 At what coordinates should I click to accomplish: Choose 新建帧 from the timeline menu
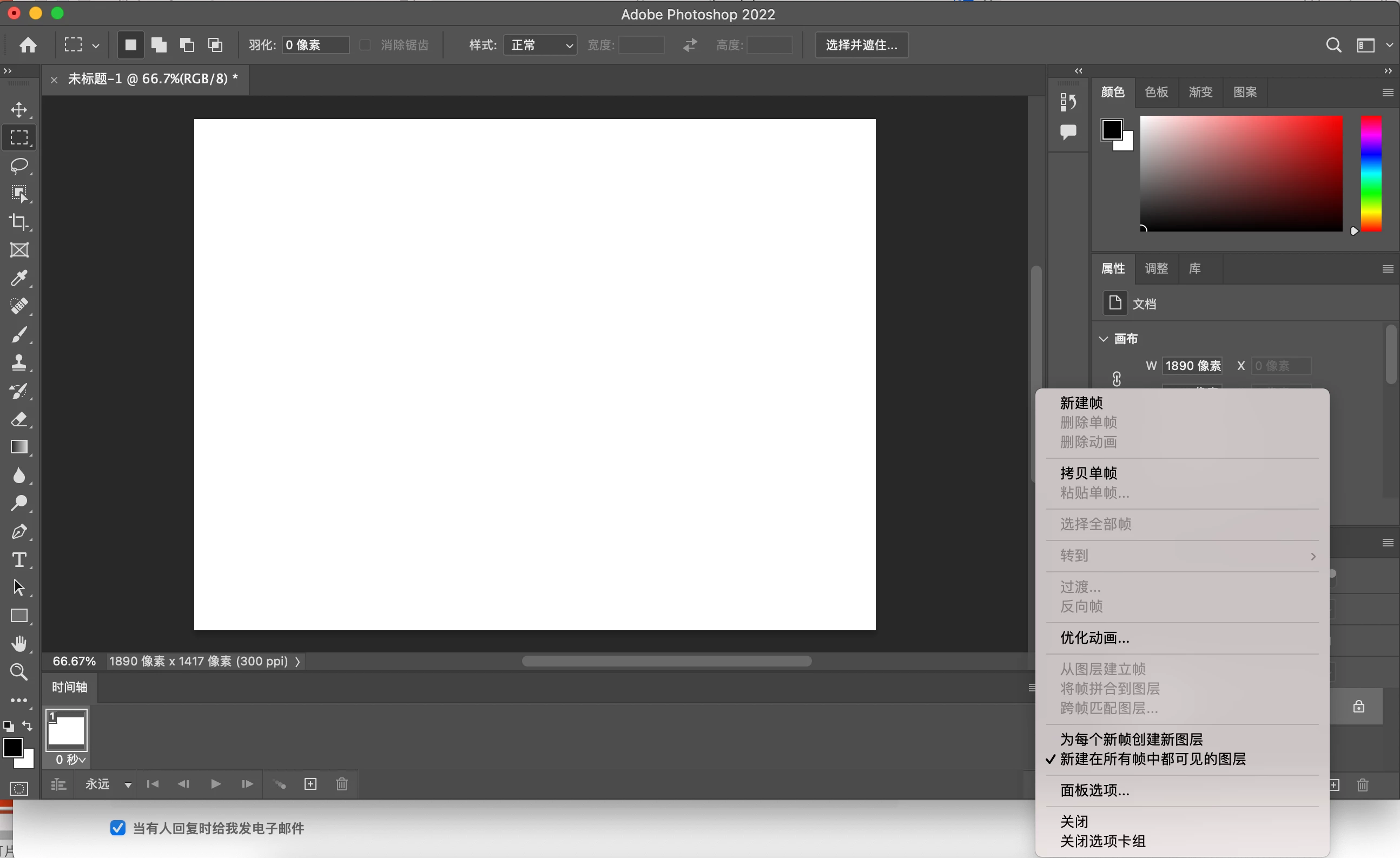(1081, 403)
